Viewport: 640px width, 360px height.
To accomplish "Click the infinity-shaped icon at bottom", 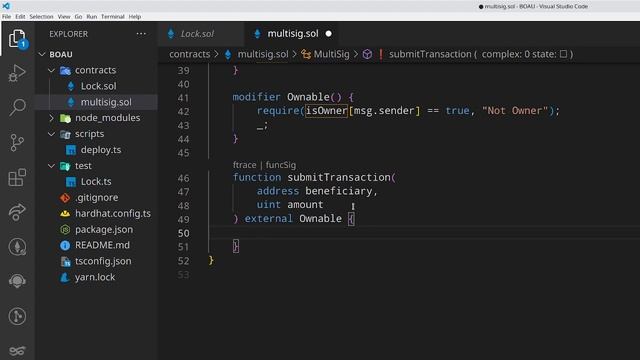I will pos(17,351).
